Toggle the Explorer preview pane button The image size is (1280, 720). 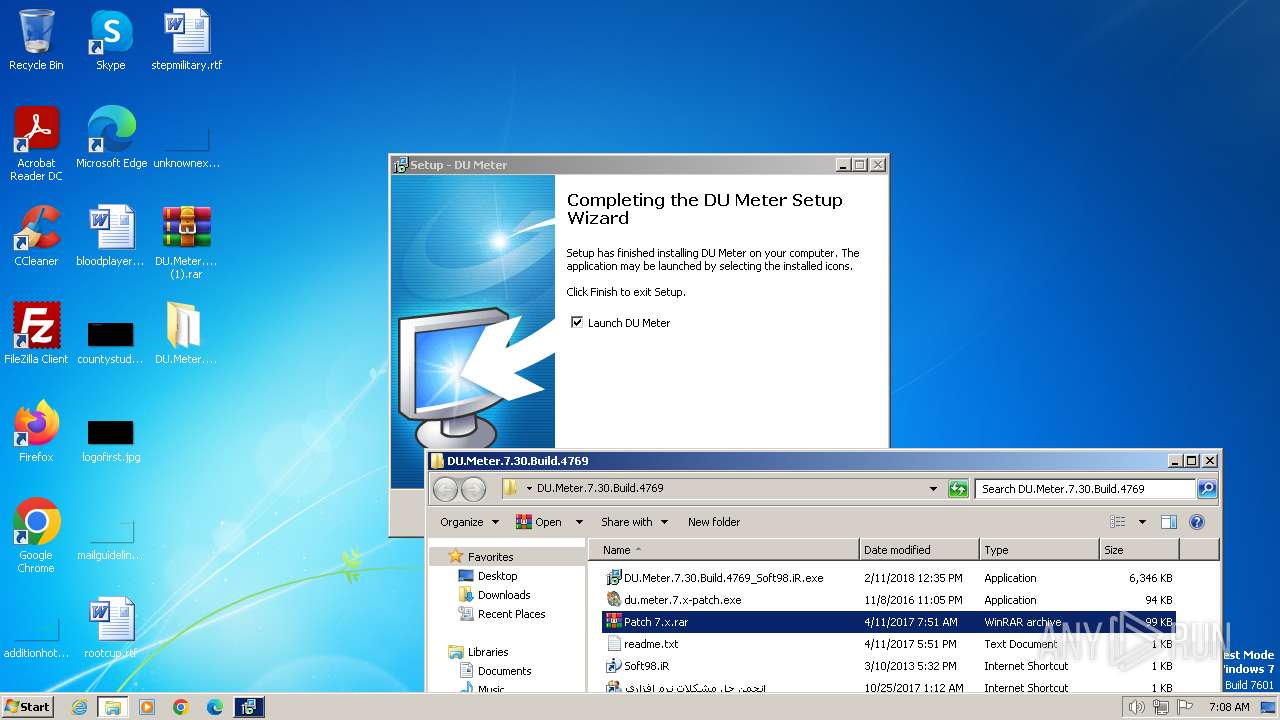click(x=1168, y=522)
